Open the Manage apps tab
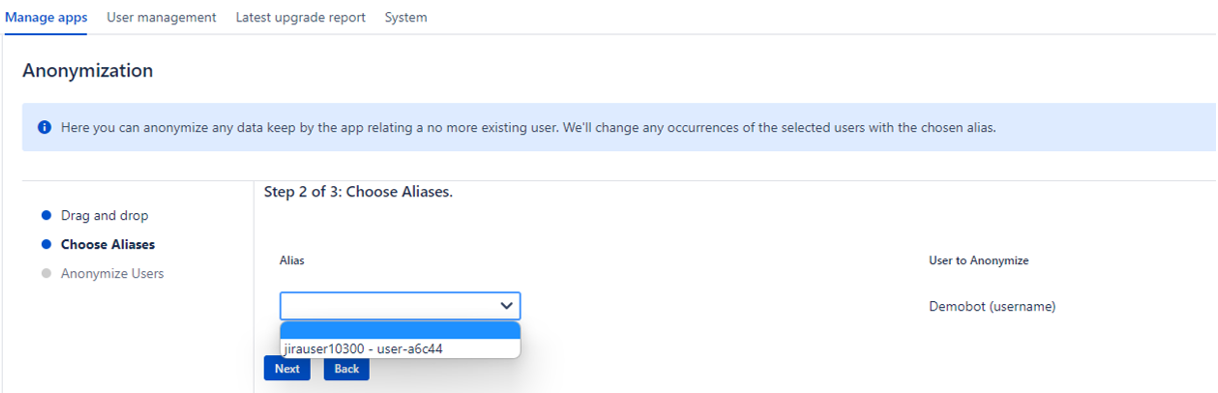Screen dimensions: 1218x393 [46, 17]
